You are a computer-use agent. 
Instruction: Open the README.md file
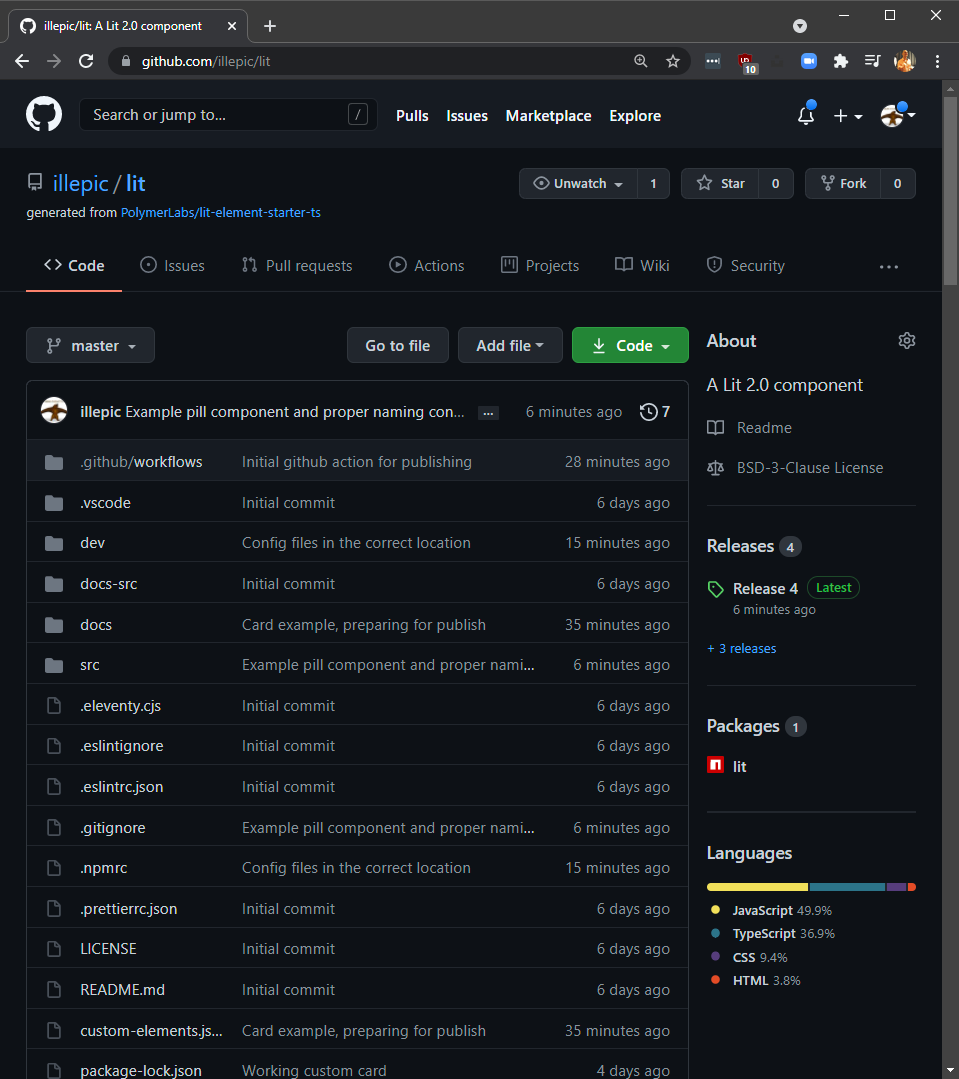click(122, 990)
